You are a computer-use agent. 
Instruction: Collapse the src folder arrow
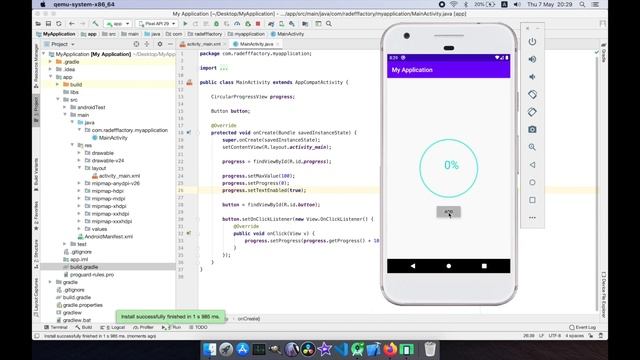click(58, 100)
